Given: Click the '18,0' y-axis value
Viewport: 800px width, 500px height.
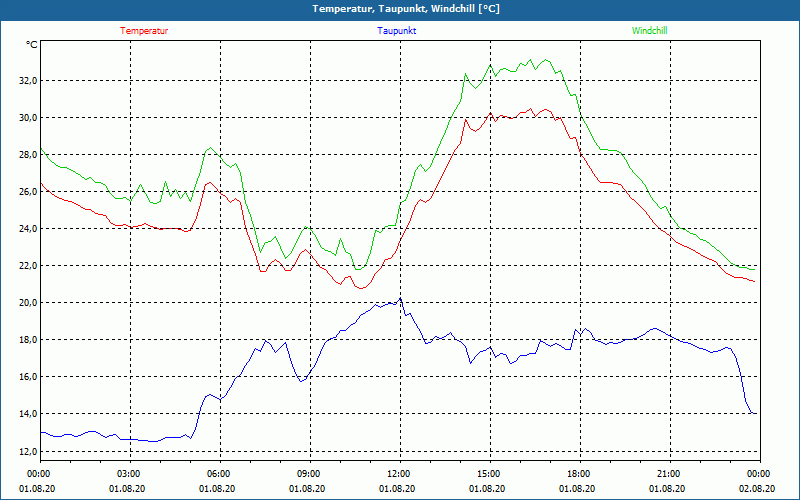Looking at the screenshot, I should click(x=28, y=340).
